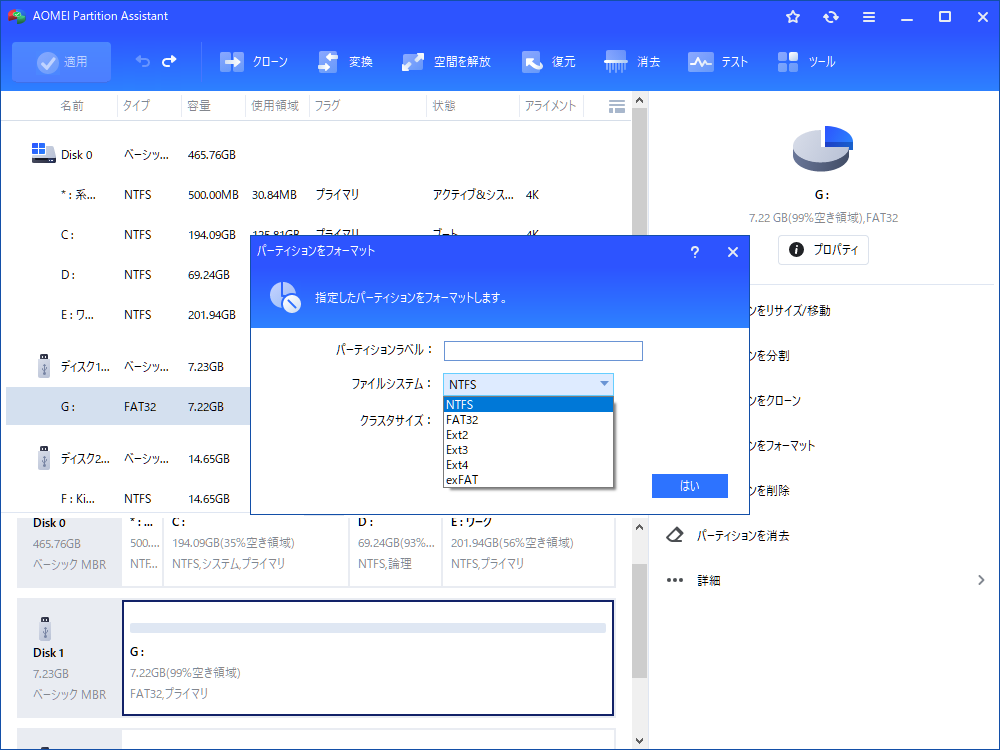Redo the last operation
The image size is (1000, 750).
pos(170,61)
